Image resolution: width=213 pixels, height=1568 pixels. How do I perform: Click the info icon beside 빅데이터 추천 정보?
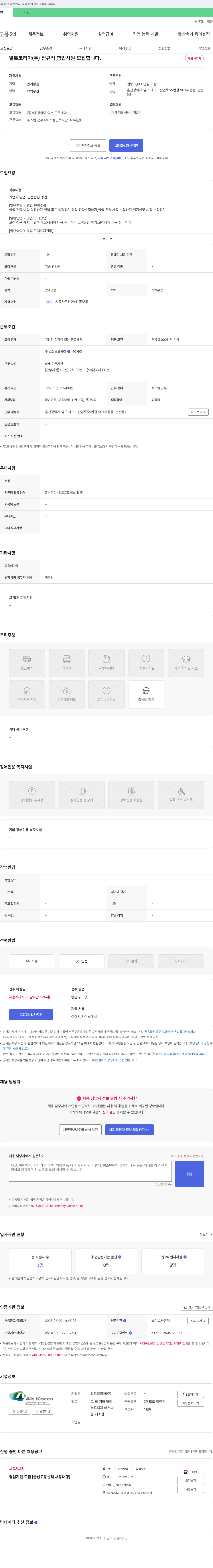click(36, 1522)
